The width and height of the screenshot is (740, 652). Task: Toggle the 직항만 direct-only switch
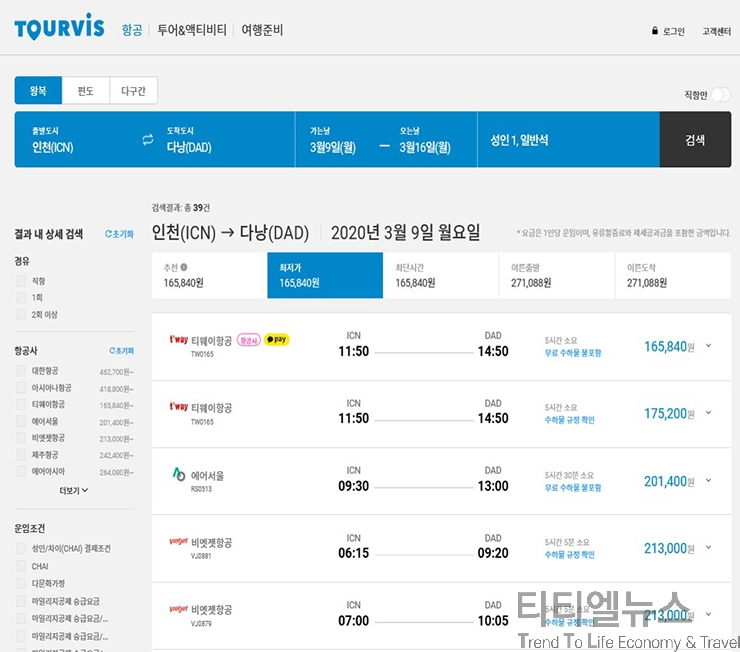721,94
